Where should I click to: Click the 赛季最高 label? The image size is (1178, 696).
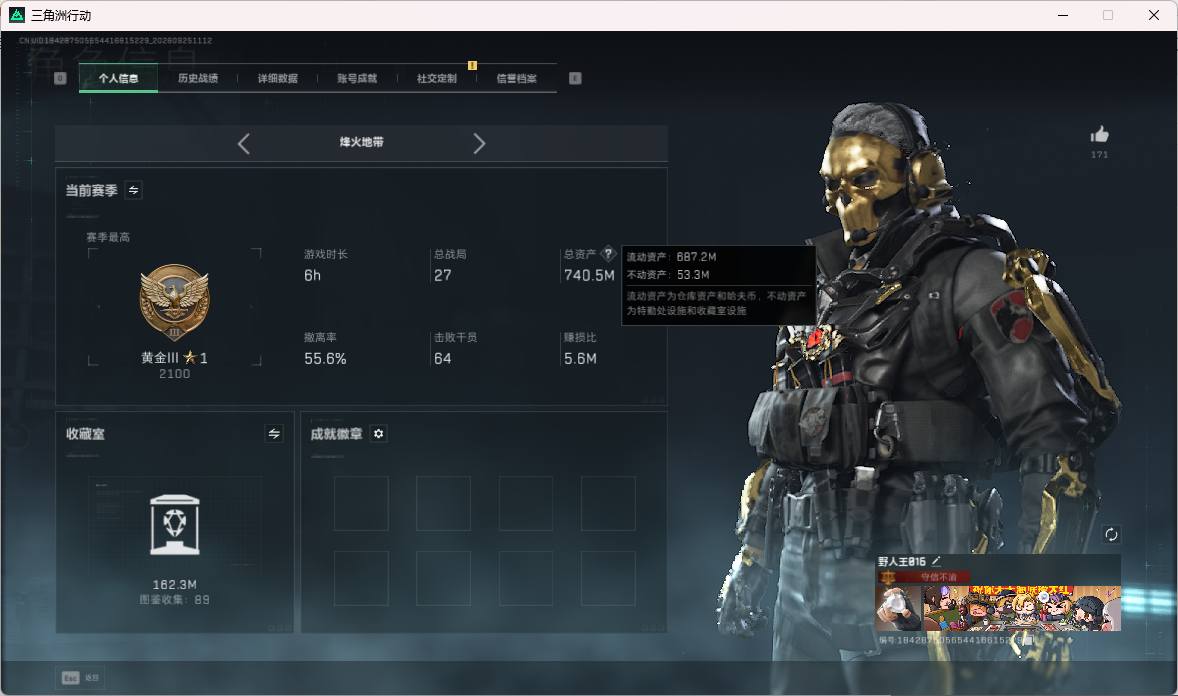pyautogui.click(x=108, y=237)
